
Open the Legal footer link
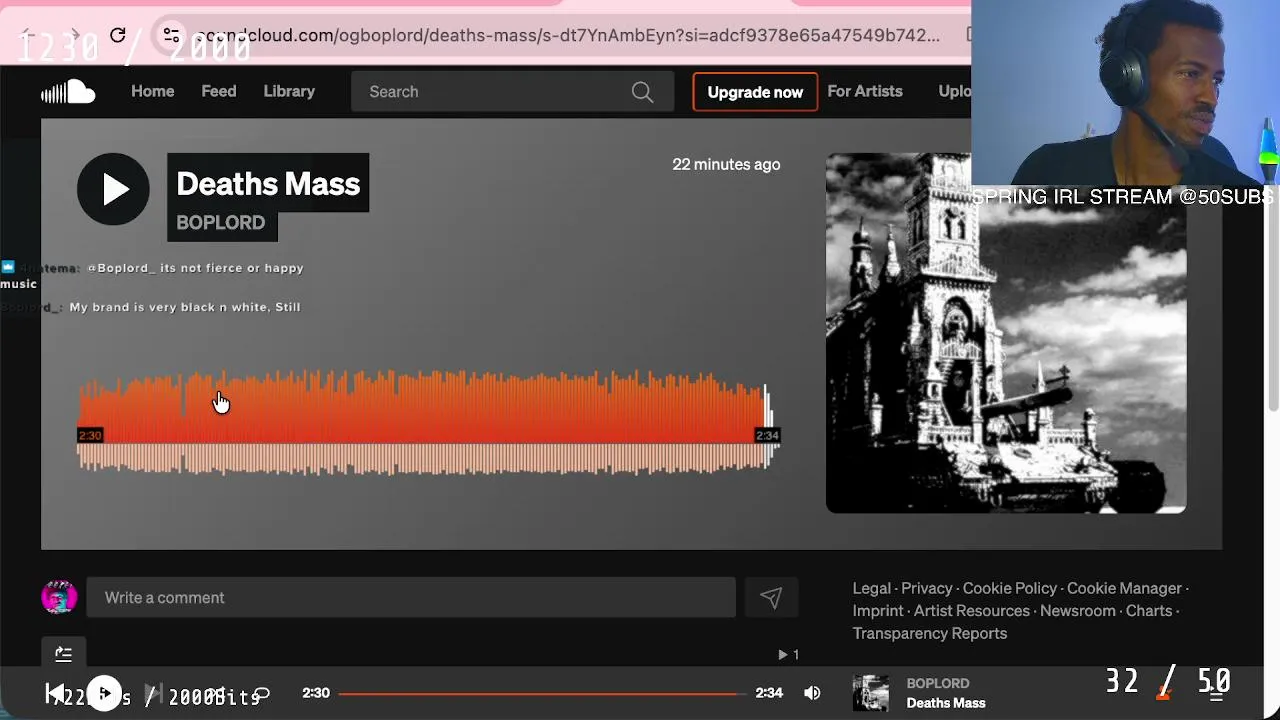[x=872, y=588]
